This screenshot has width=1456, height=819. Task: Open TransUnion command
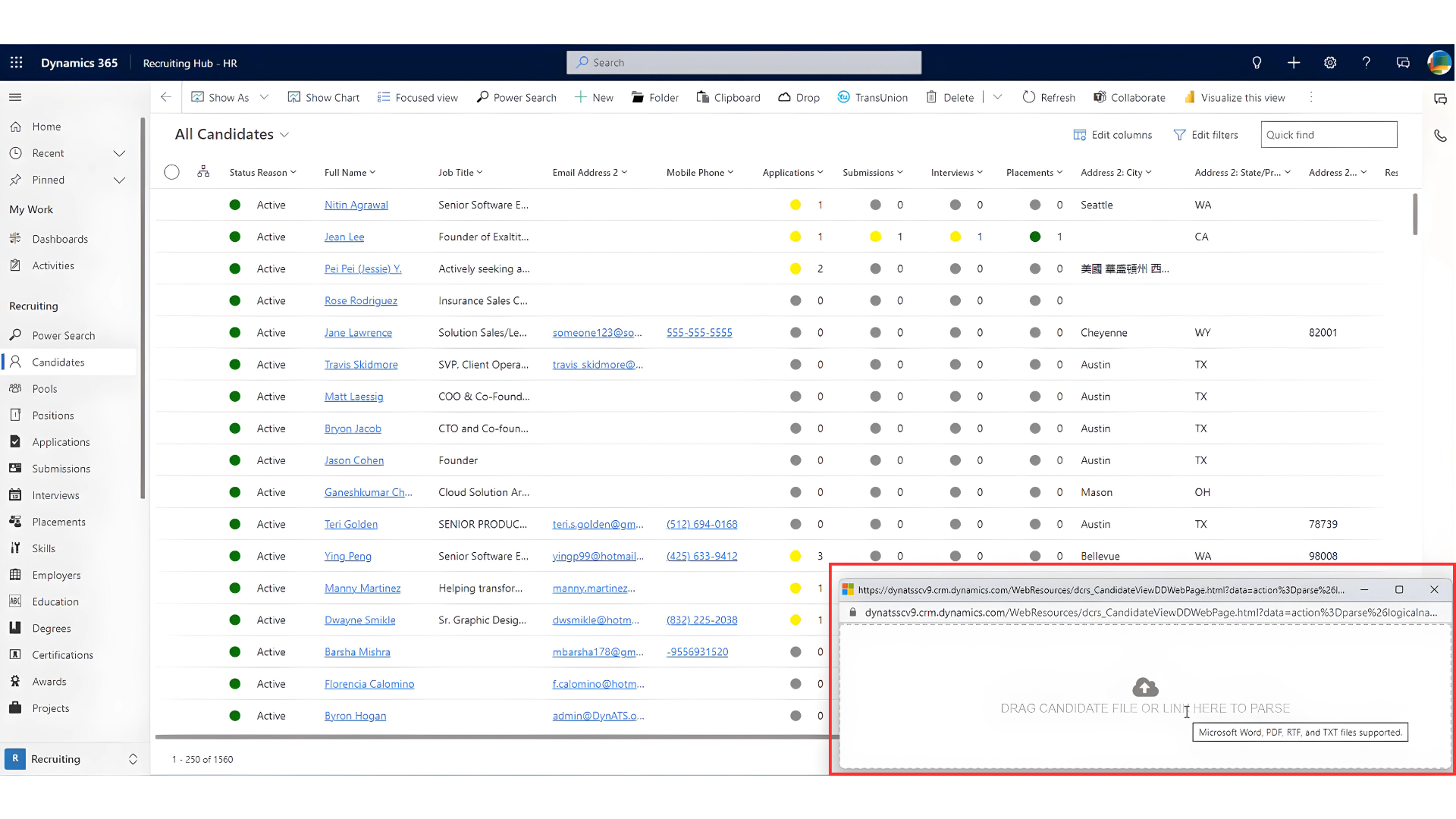(872, 97)
